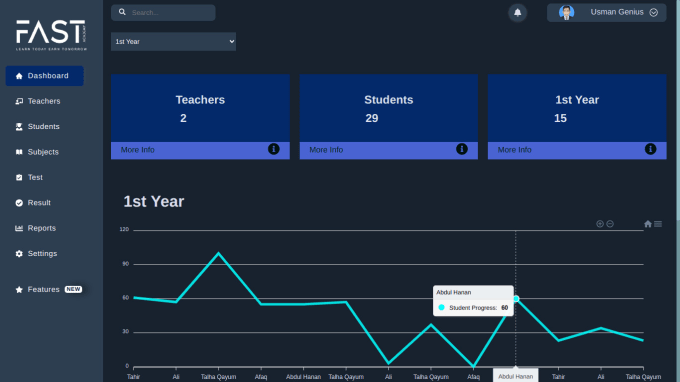The image size is (680, 382).
Task: Open the chart hamburger menu
Action: coord(658,224)
